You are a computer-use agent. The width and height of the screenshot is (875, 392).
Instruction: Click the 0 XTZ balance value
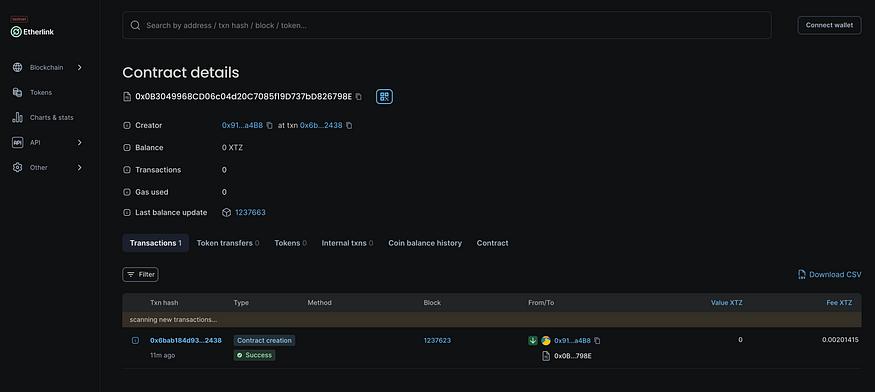pyautogui.click(x=232, y=148)
